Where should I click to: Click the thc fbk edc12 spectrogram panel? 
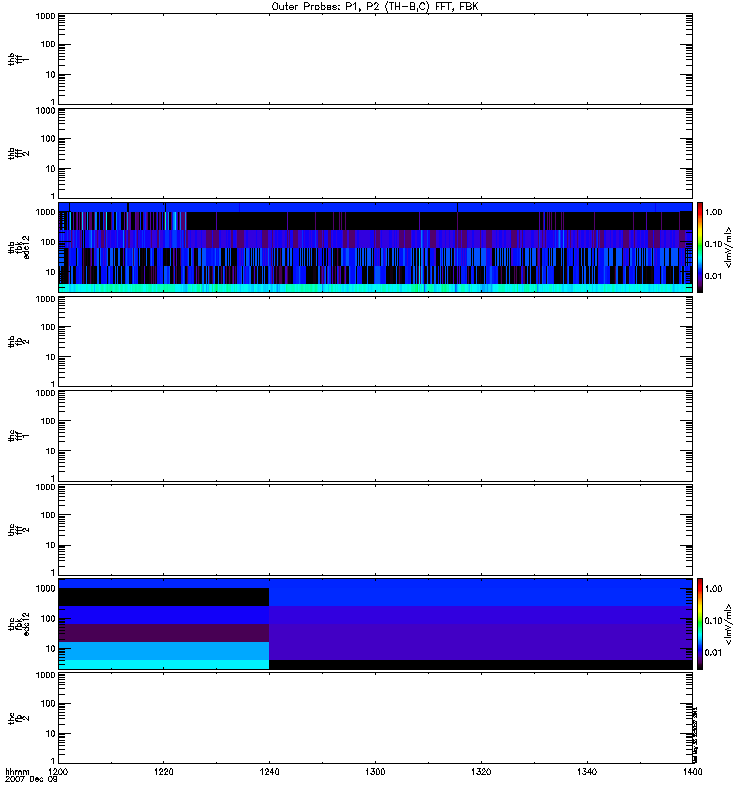click(x=375, y=623)
